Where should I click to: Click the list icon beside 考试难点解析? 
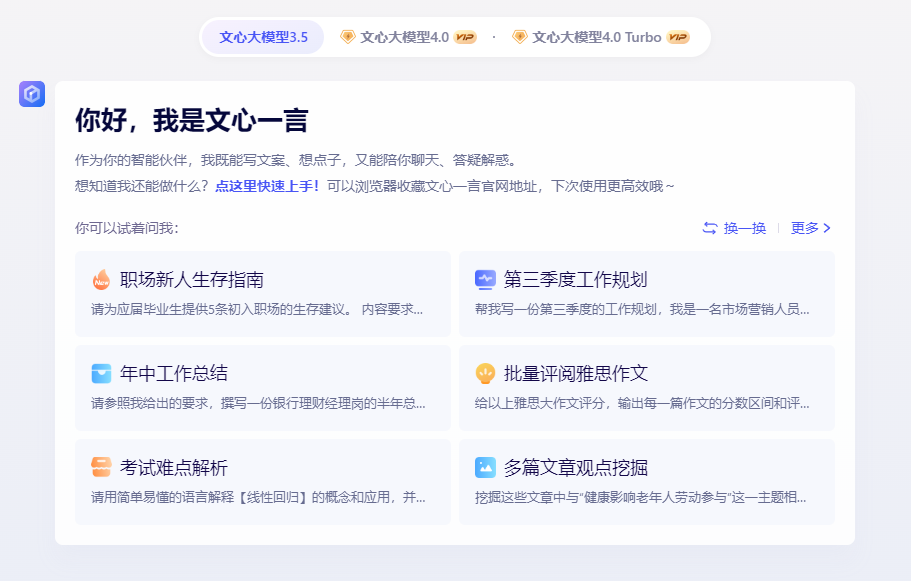coord(101,467)
